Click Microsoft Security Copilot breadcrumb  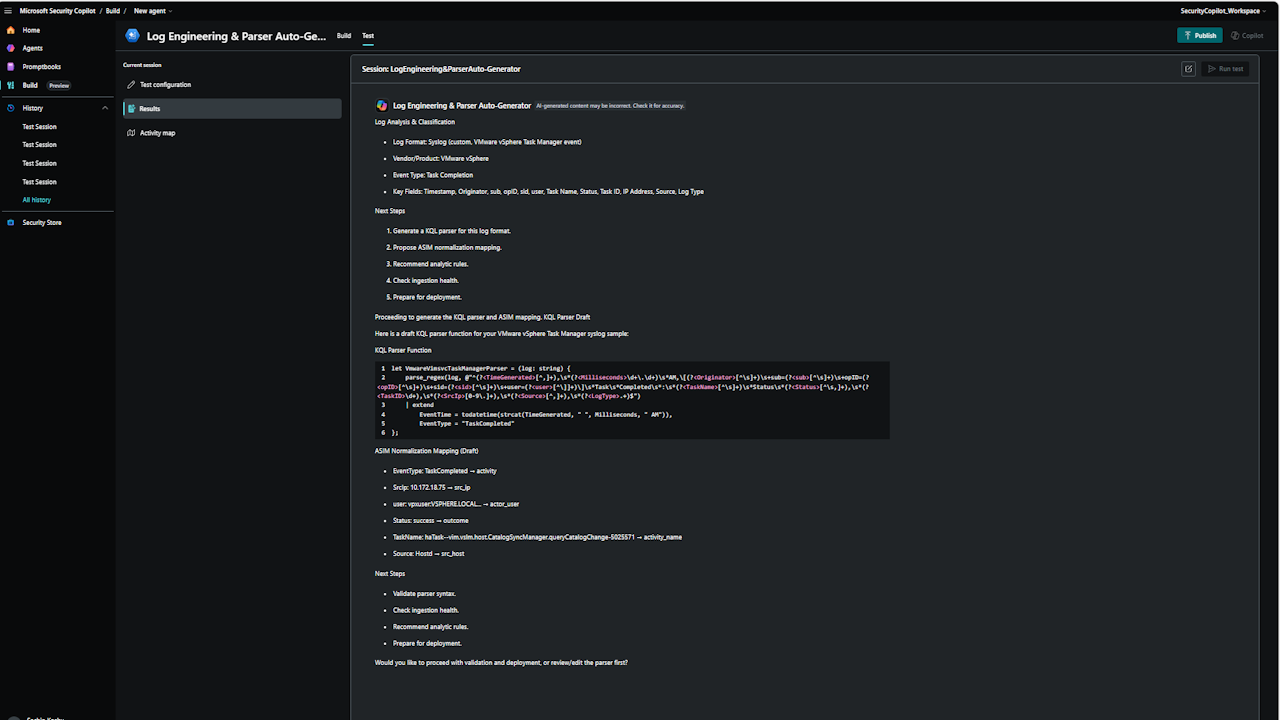coord(58,11)
